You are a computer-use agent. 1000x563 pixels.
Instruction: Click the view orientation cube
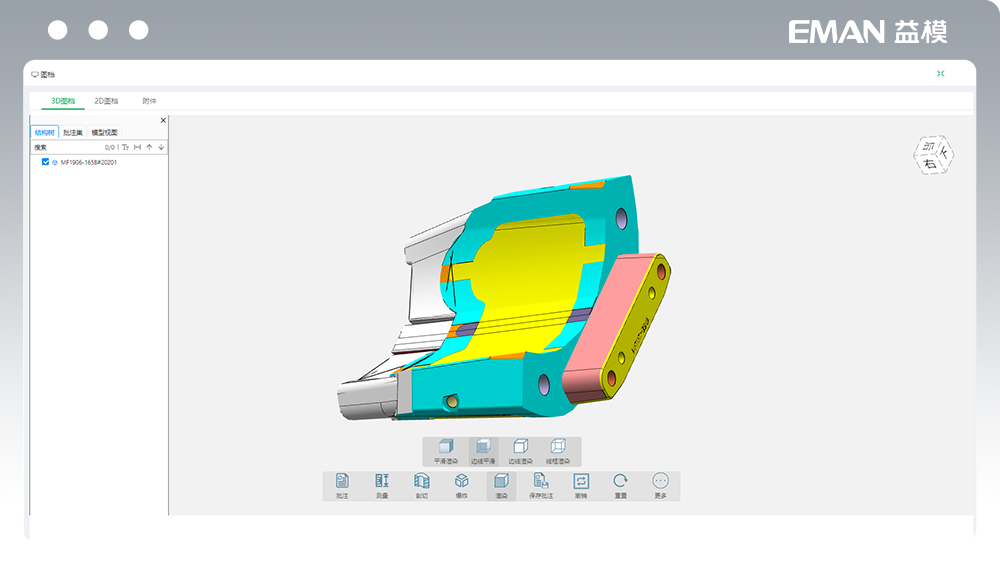pyautogui.click(x=933, y=154)
